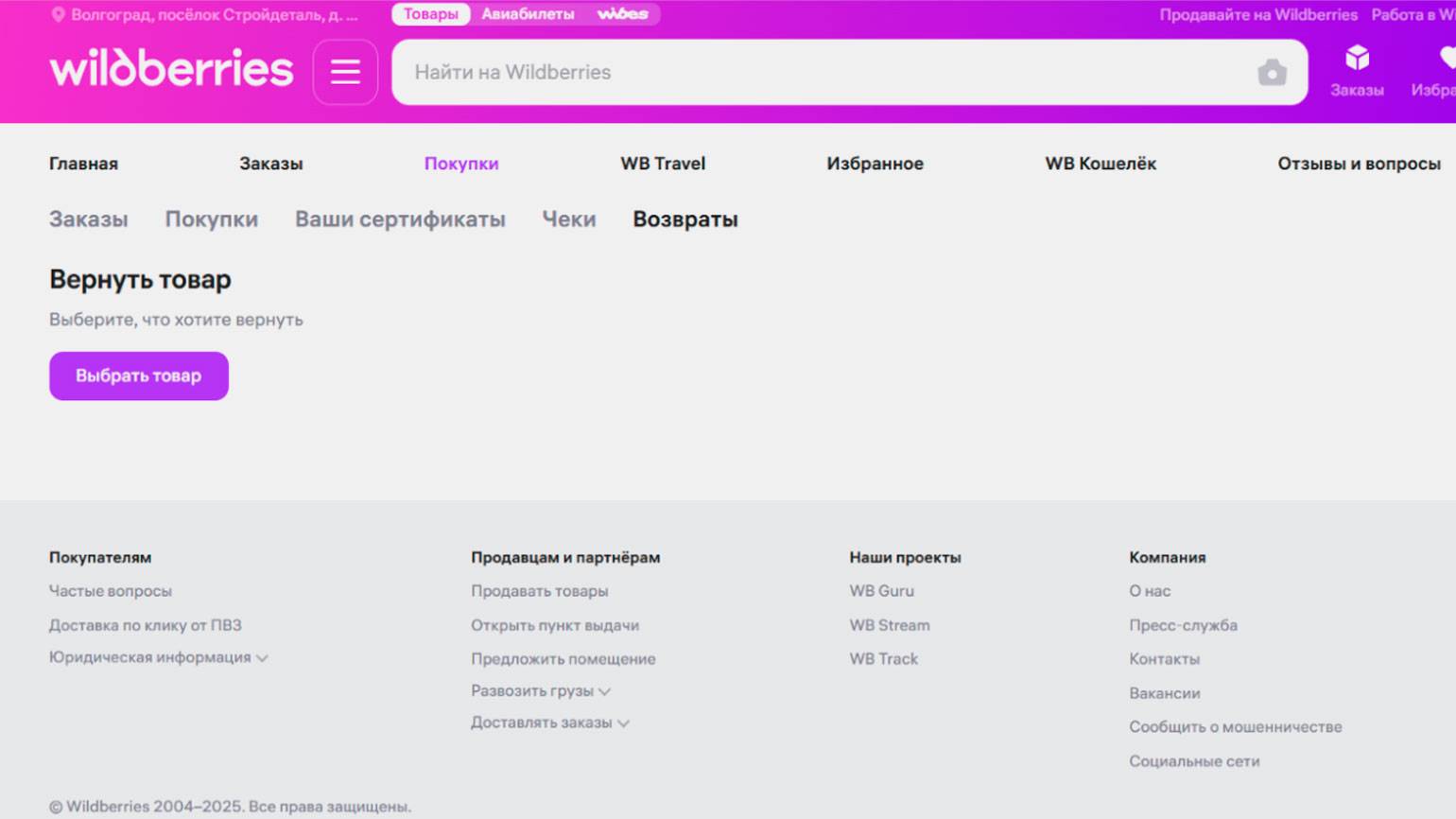The width and height of the screenshot is (1456, 819).
Task: Open Отзывы и вопросы section
Action: pyautogui.click(x=1359, y=164)
